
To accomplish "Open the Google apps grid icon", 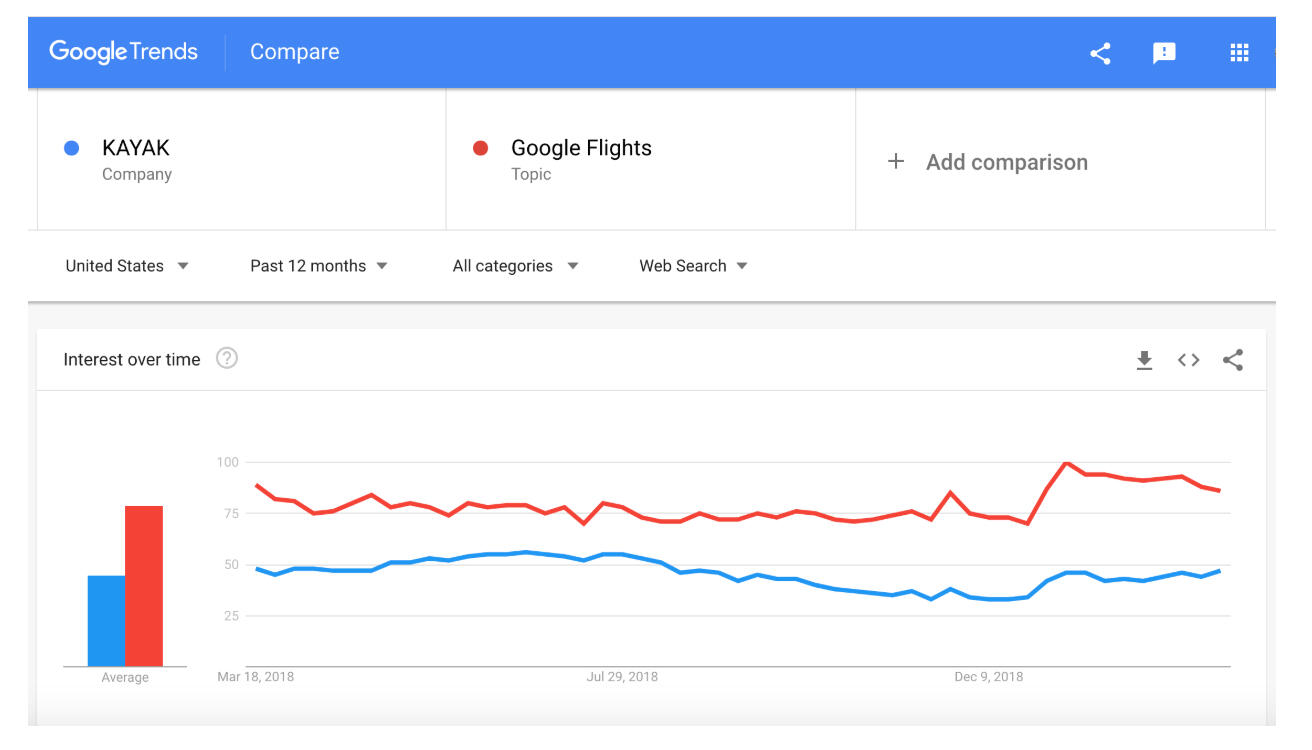I will click(x=1239, y=53).
